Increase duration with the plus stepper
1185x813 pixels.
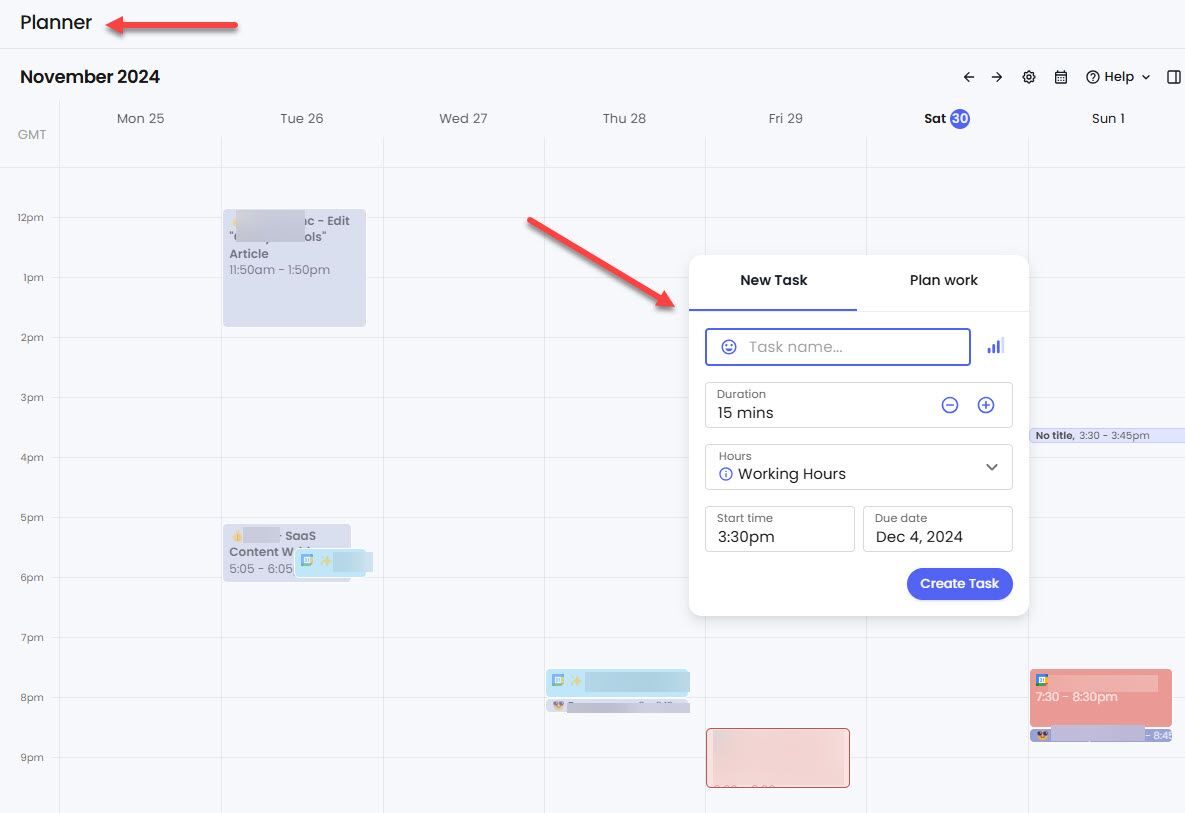click(985, 405)
